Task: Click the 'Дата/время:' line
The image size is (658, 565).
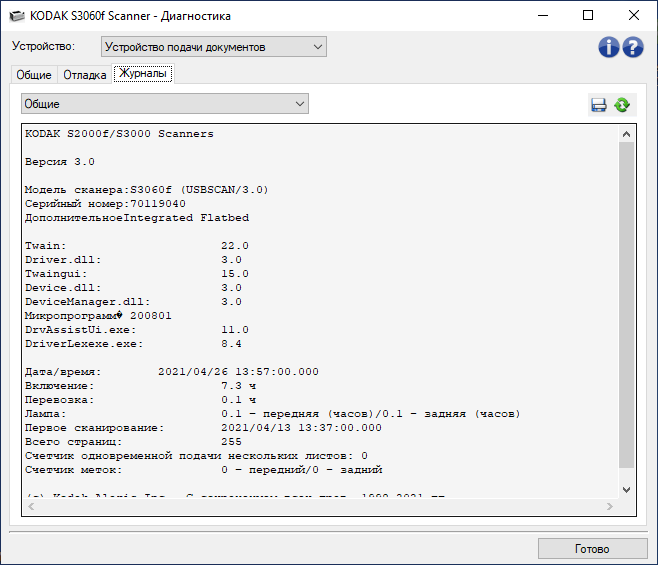Action: click(172, 372)
